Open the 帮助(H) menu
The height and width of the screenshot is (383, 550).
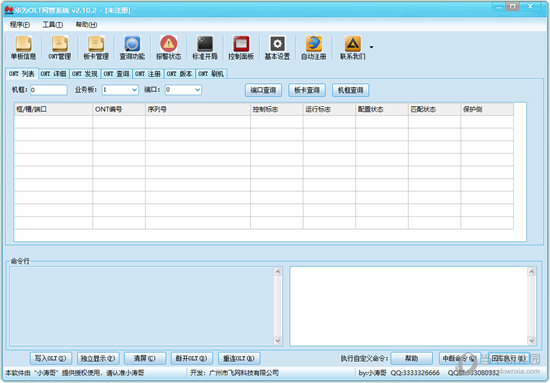(86, 25)
